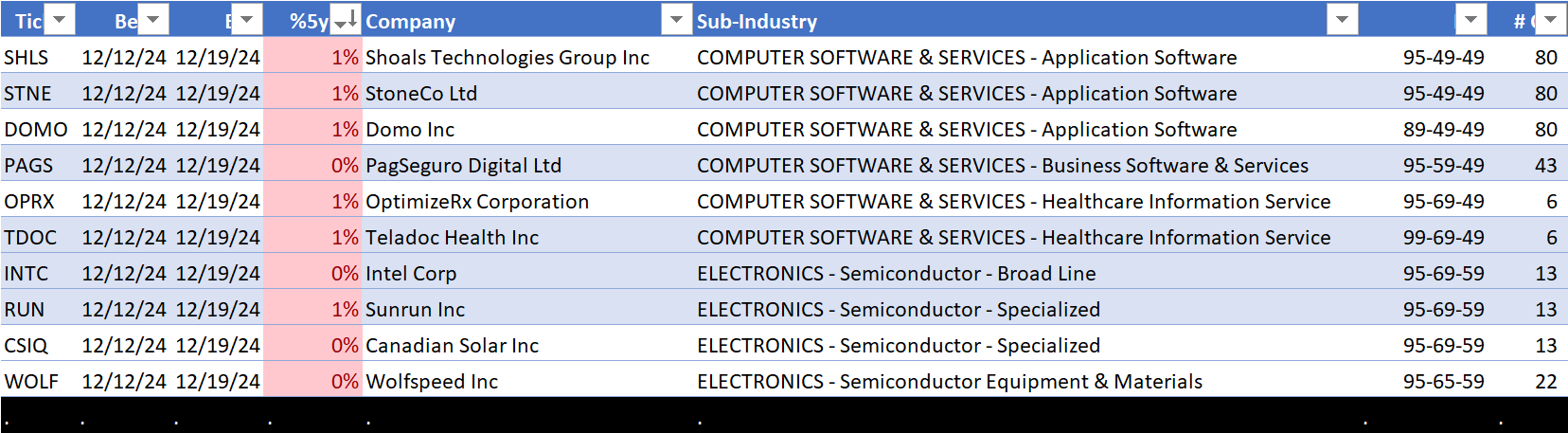Click the StoneCo Ltd company cell
This screenshot has width=1568, height=433.
click(x=421, y=93)
